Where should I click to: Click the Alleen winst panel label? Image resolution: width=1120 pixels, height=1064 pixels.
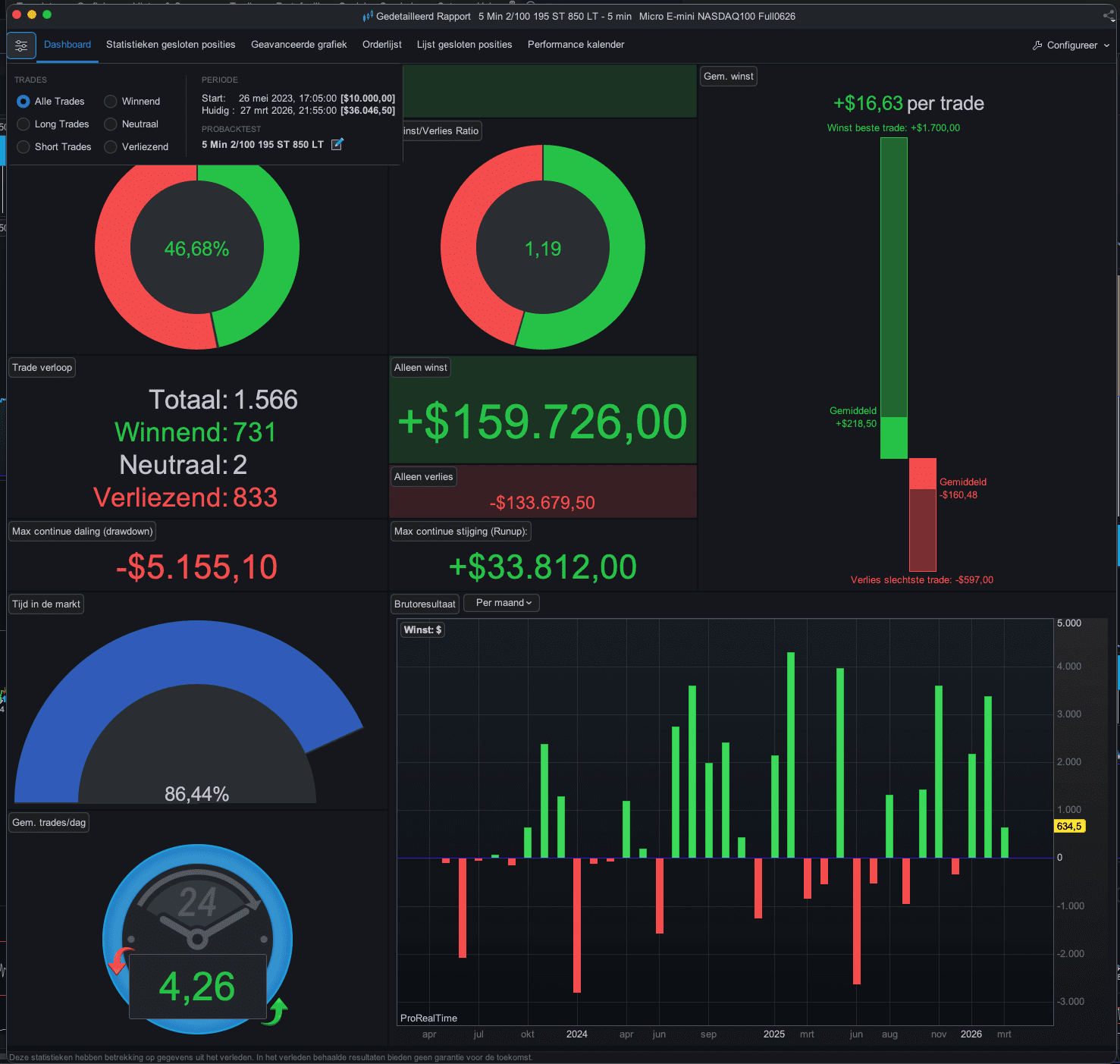[x=421, y=368]
